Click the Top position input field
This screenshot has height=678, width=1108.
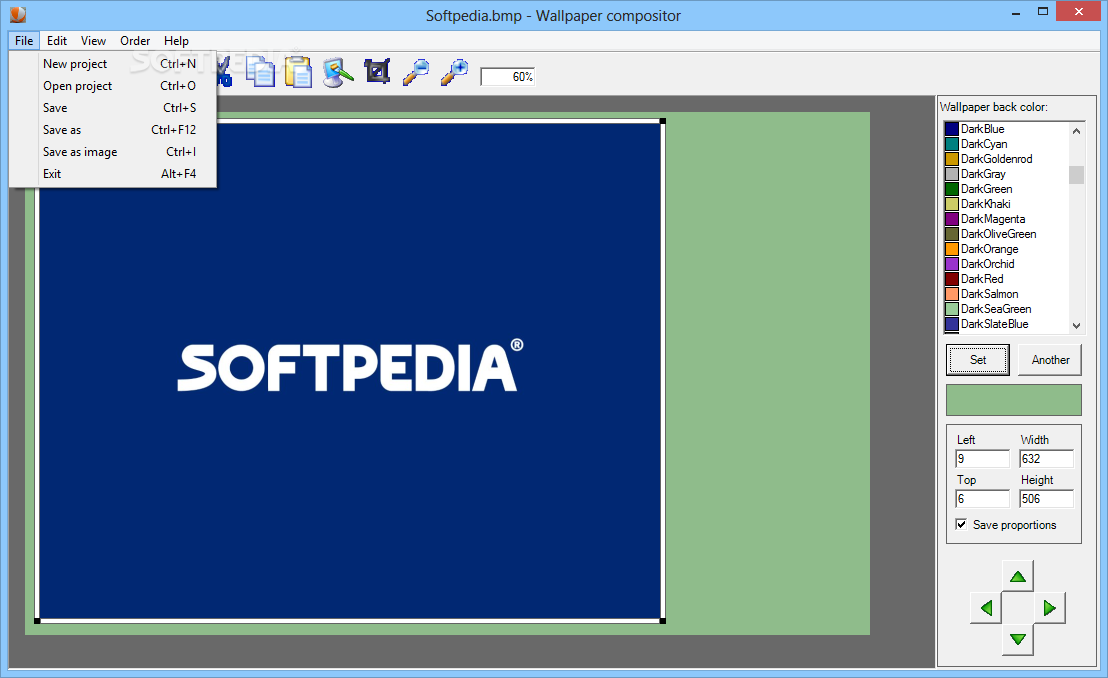982,498
